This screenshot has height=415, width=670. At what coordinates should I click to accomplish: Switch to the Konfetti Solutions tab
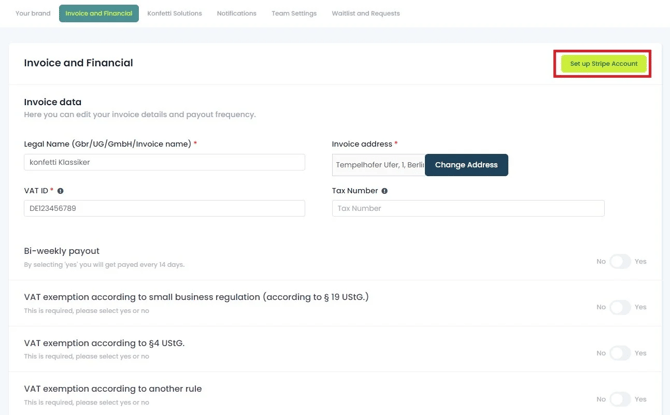pos(174,14)
